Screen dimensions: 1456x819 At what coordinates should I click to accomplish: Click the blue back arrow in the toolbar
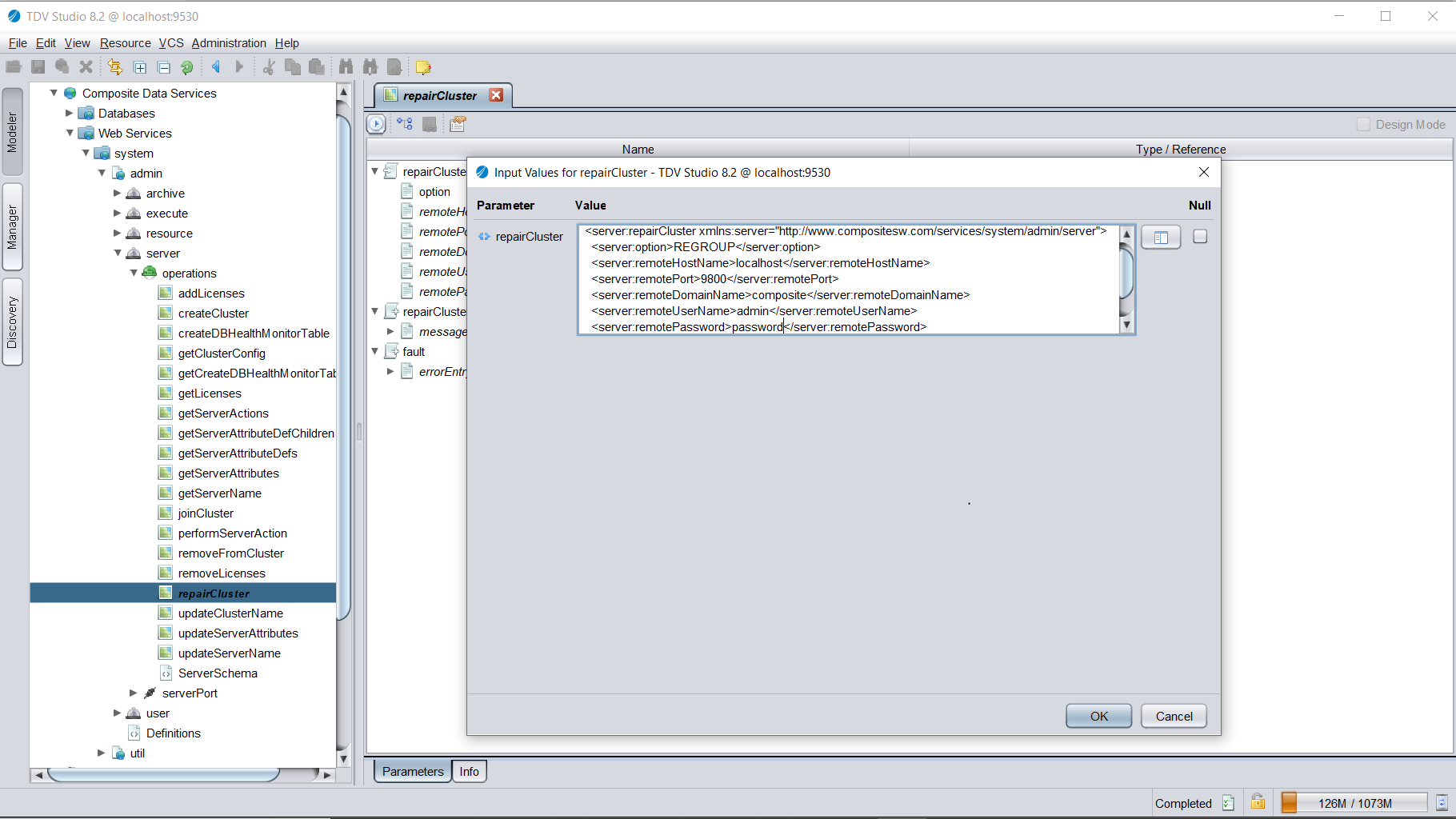pyautogui.click(x=215, y=67)
